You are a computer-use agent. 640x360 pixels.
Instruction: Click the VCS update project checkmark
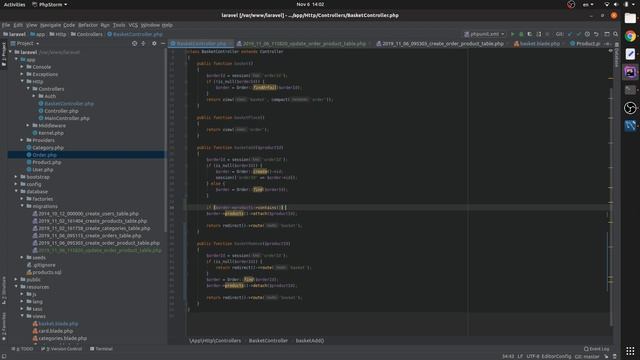pyautogui.click(x=570, y=34)
